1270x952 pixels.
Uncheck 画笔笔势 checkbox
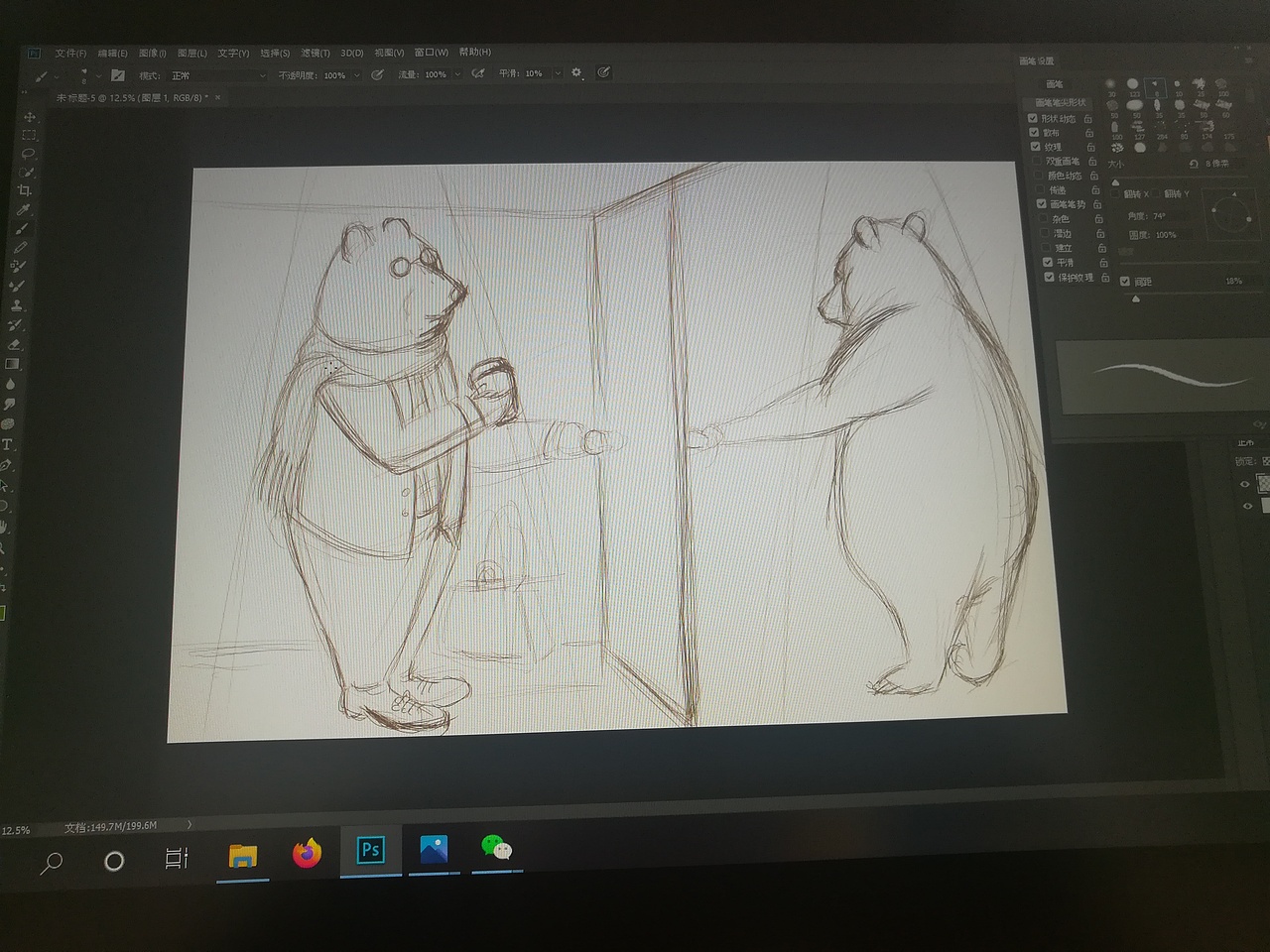coord(1041,203)
